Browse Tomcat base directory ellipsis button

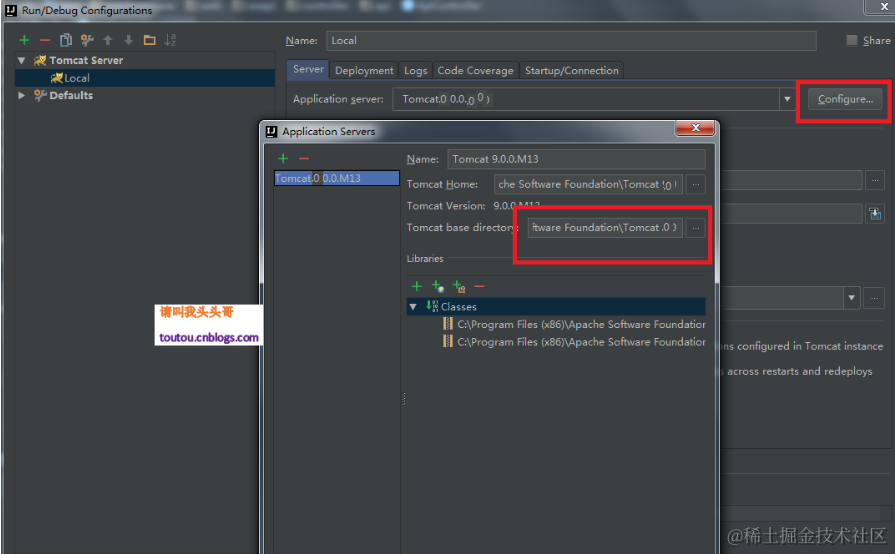[695, 228]
